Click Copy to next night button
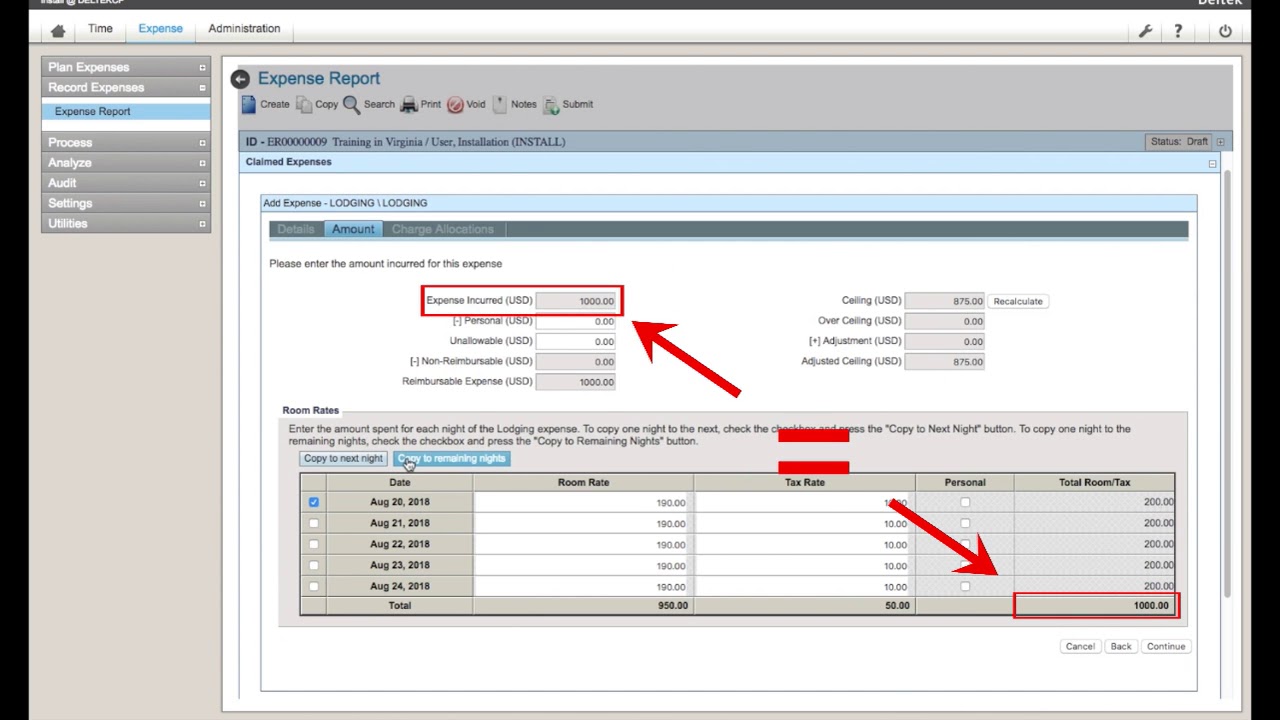Viewport: 1280px width, 720px height. tap(343, 458)
